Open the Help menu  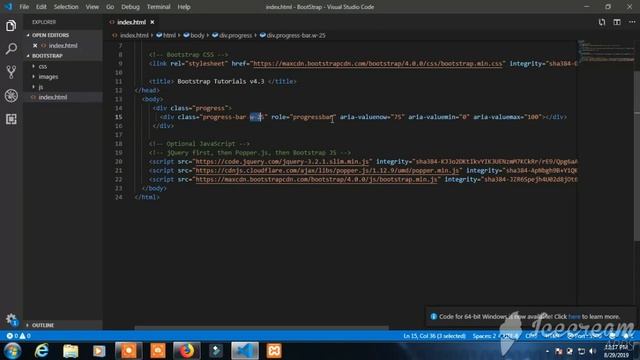pos(184,7)
